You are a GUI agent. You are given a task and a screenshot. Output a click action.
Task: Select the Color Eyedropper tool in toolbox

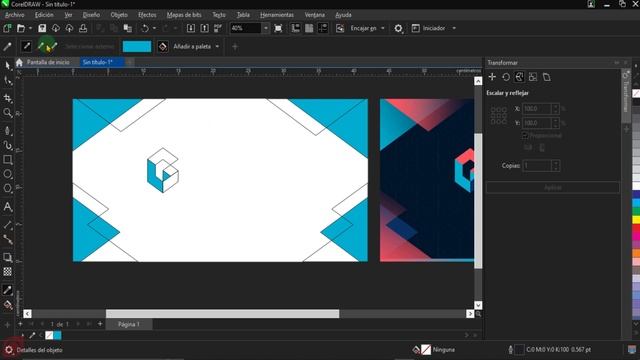click(x=7, y=290)
